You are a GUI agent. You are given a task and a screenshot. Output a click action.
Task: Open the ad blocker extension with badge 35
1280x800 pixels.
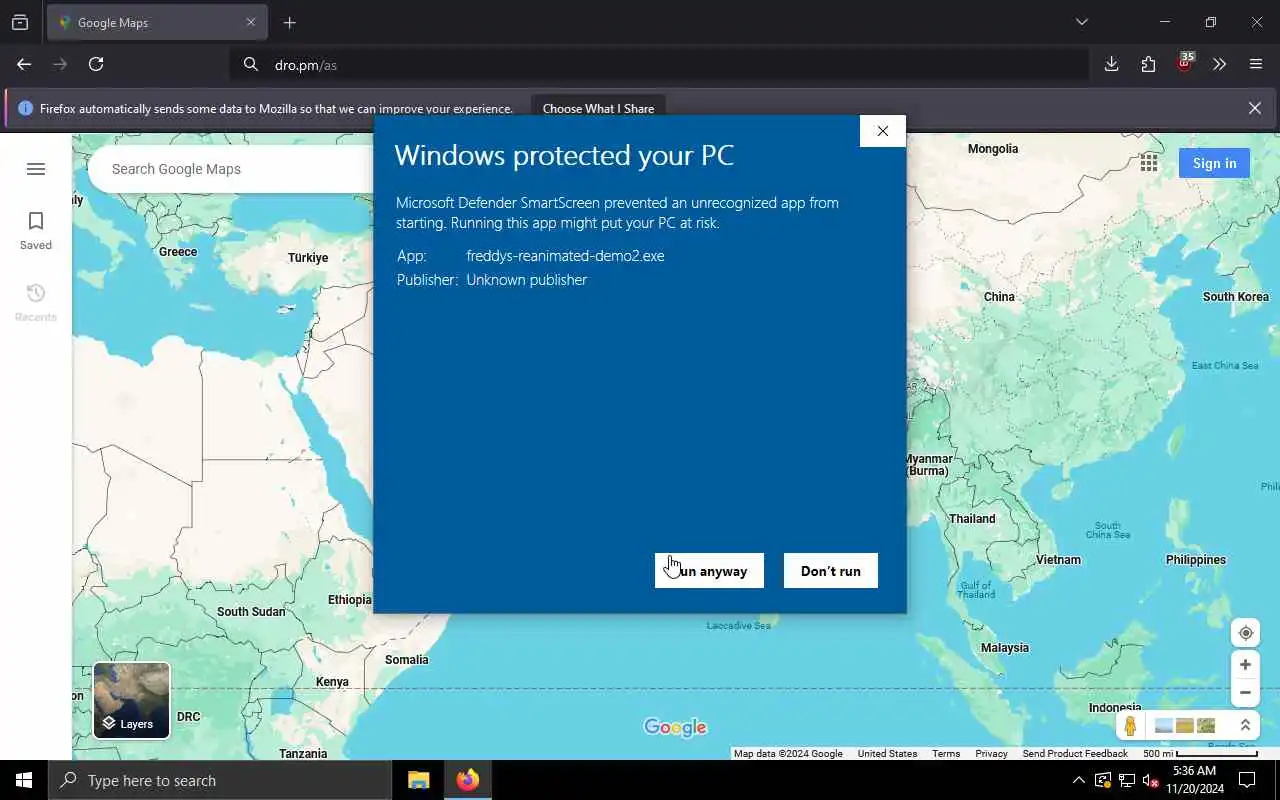tap(1184, 64)
